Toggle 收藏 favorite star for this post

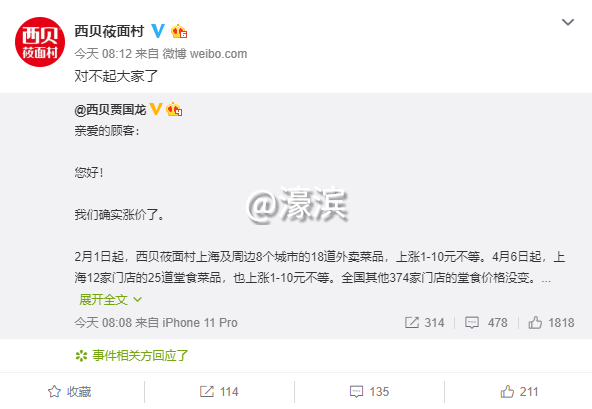pyautogui.click(x=69, y=392)
